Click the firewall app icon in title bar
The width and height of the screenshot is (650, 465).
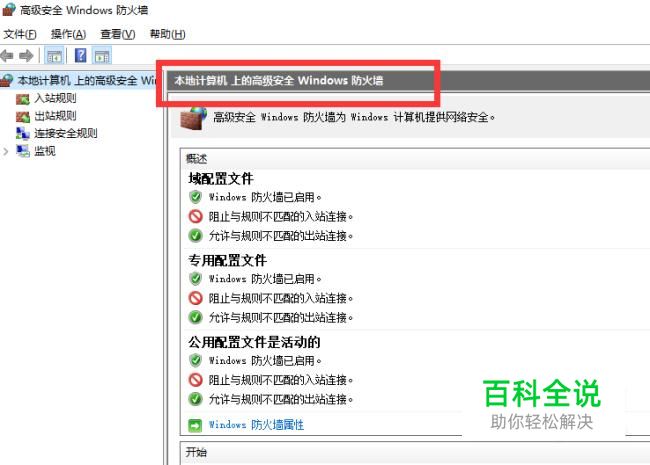pos(9,10)
